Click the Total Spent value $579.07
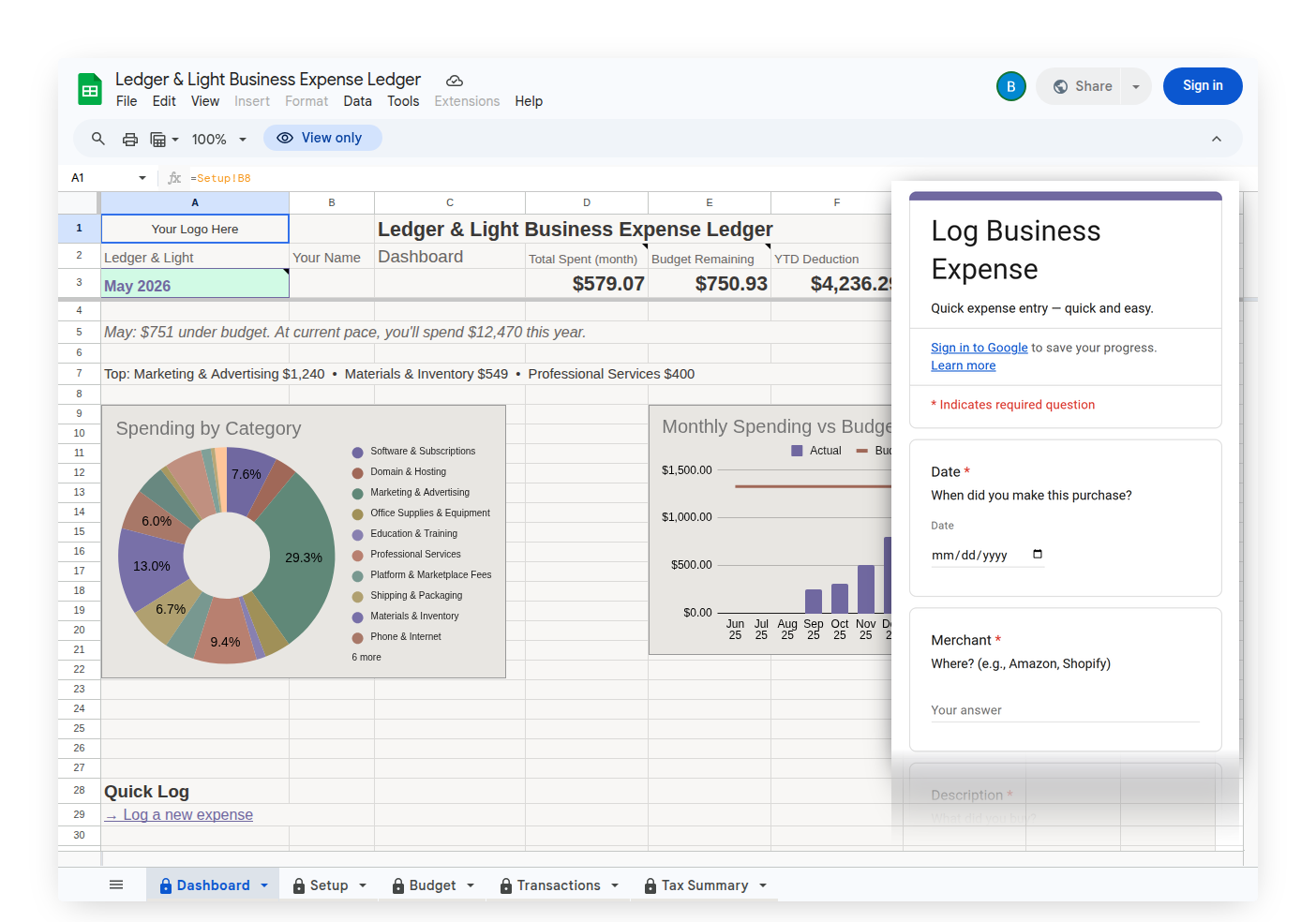 pyautogui.click(x=587, y=284)
